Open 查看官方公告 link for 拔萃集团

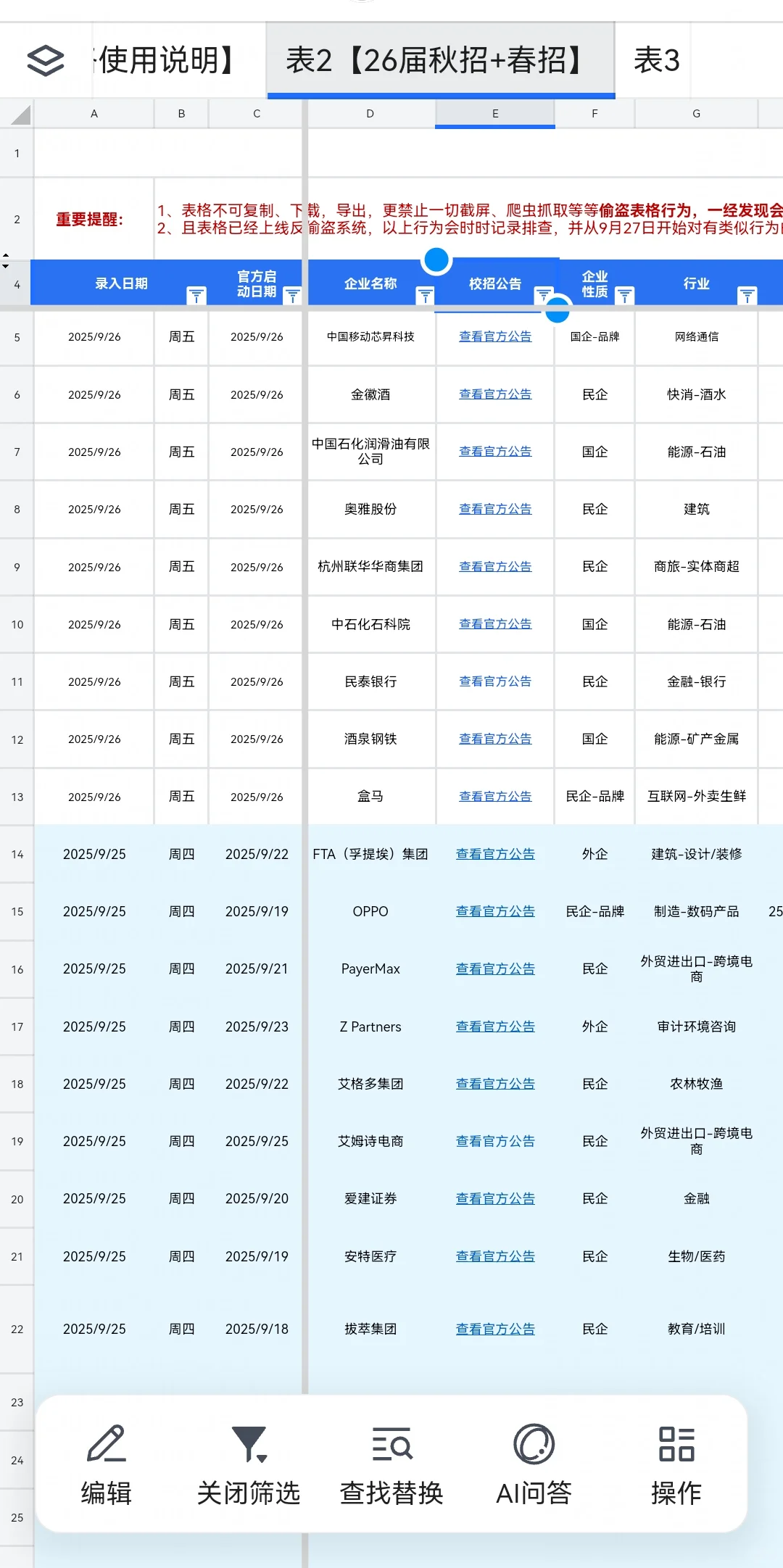495,1329
